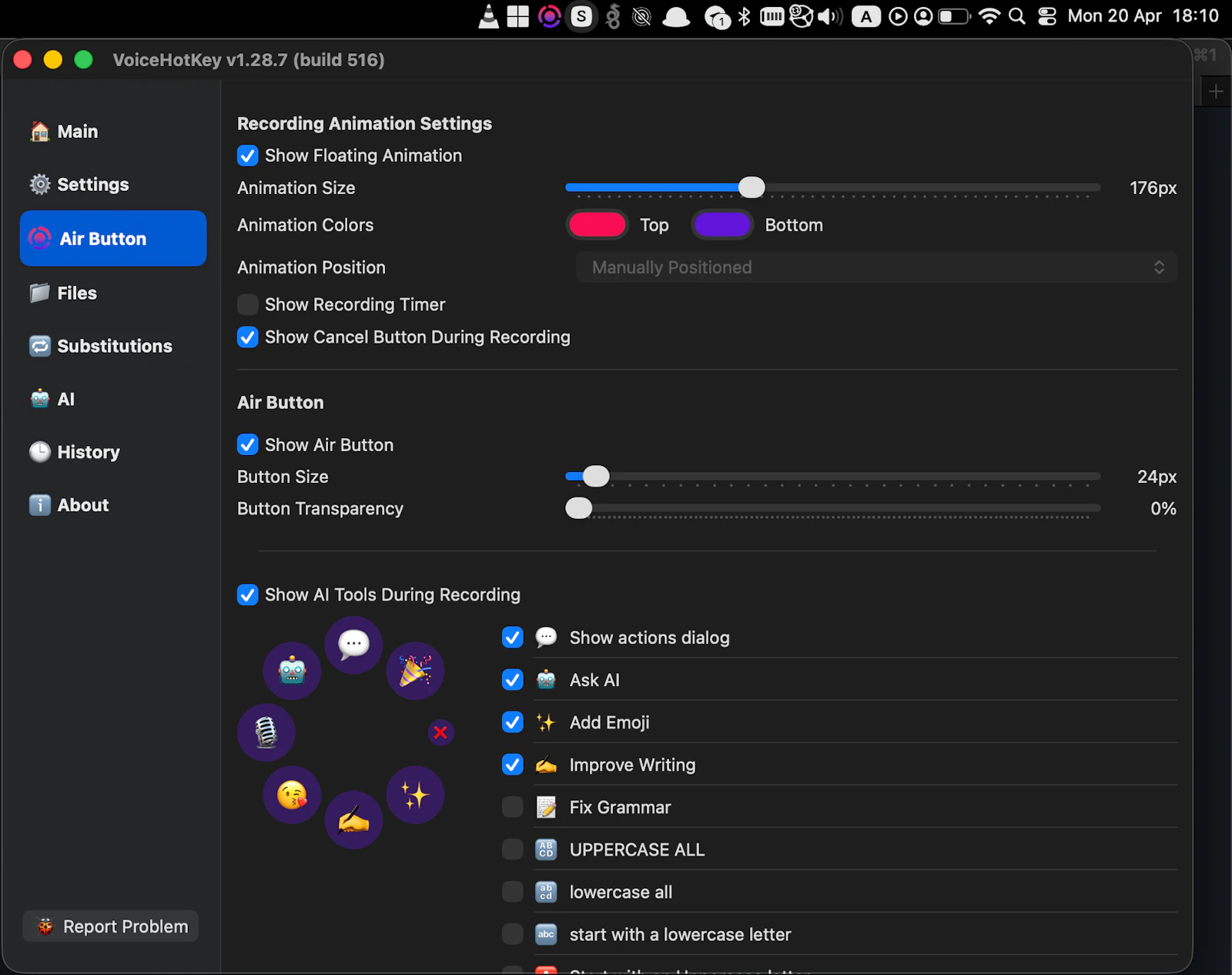Click the robot icon in radial preview
Image resolution: width=1232 pixels, height=975 pixels.
(x=292, y=671)
